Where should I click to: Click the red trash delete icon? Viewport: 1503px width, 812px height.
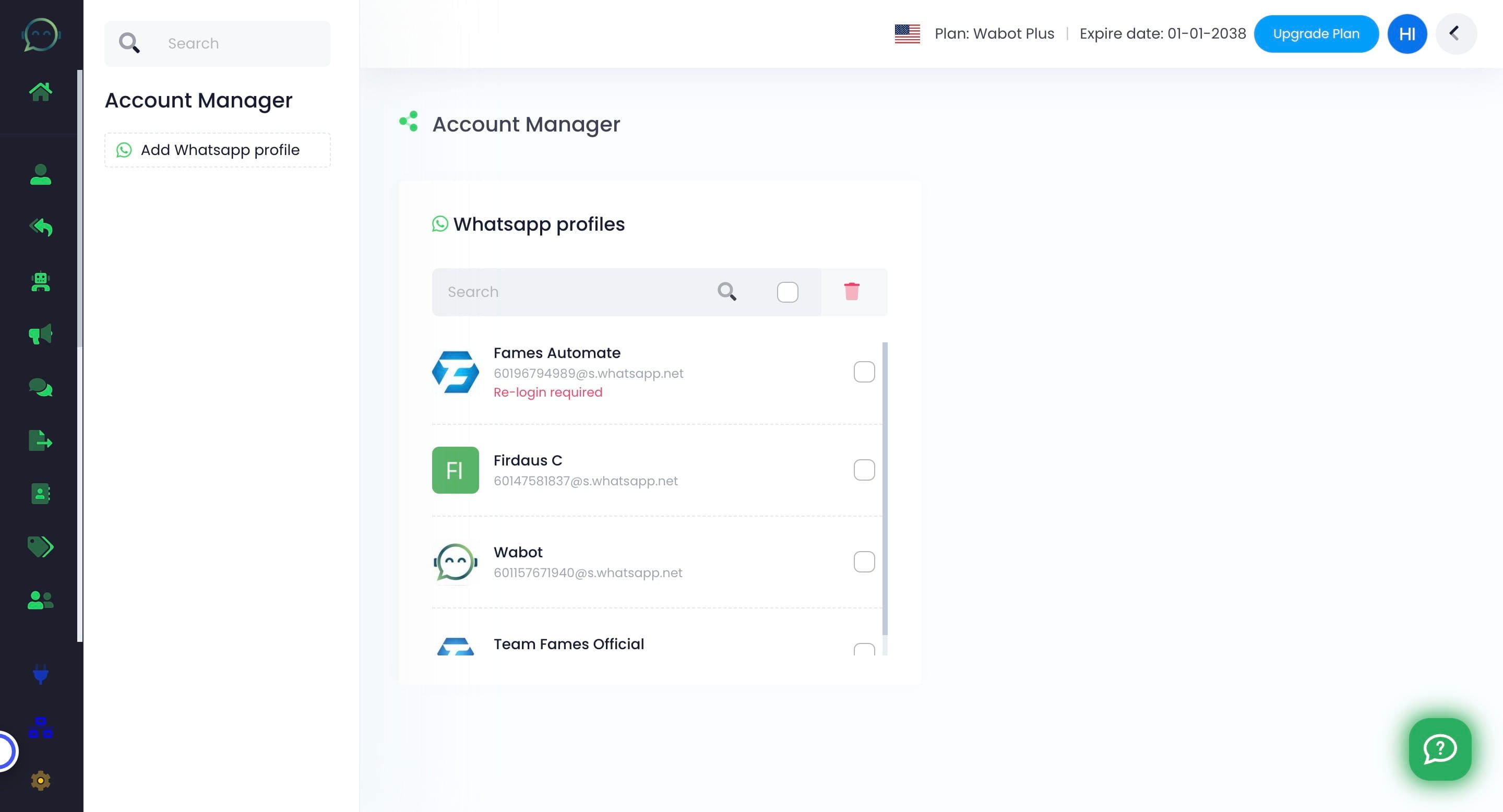pyautogui.click(x=851, y=292)
